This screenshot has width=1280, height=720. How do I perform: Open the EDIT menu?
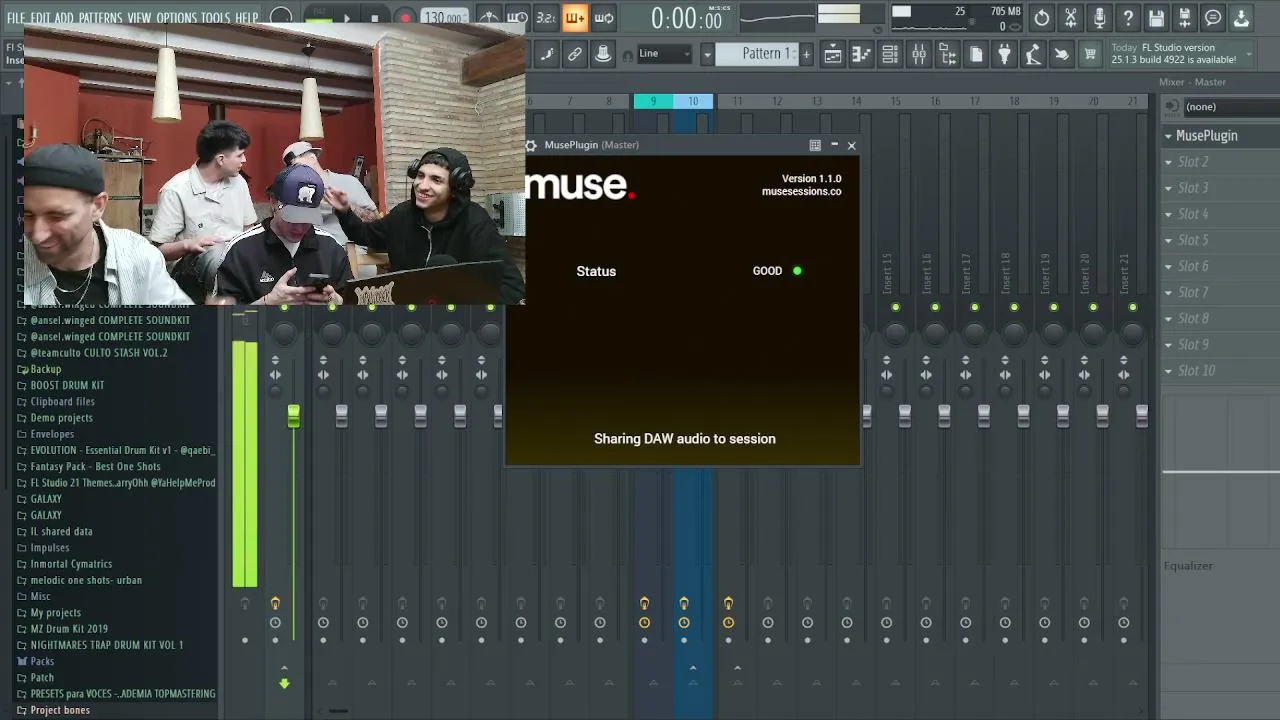tap(40, 18)
